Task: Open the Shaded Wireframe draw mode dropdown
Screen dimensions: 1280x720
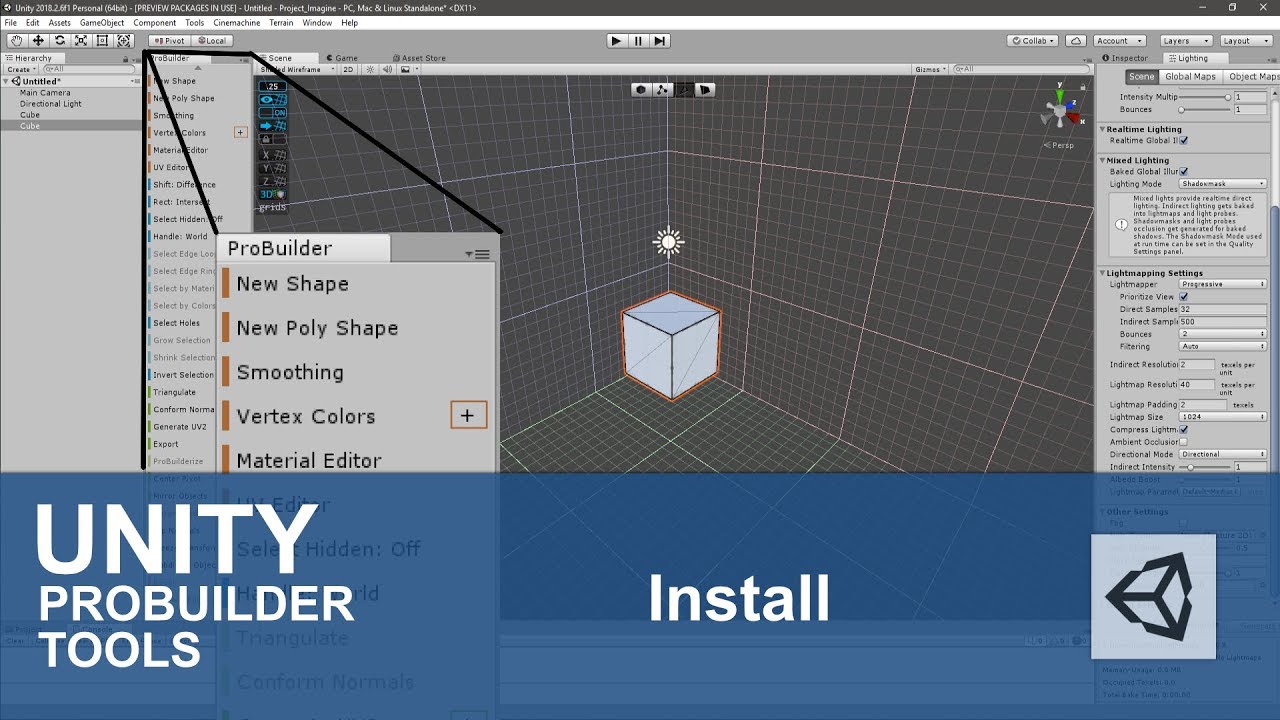Action: tap(298, 70)
